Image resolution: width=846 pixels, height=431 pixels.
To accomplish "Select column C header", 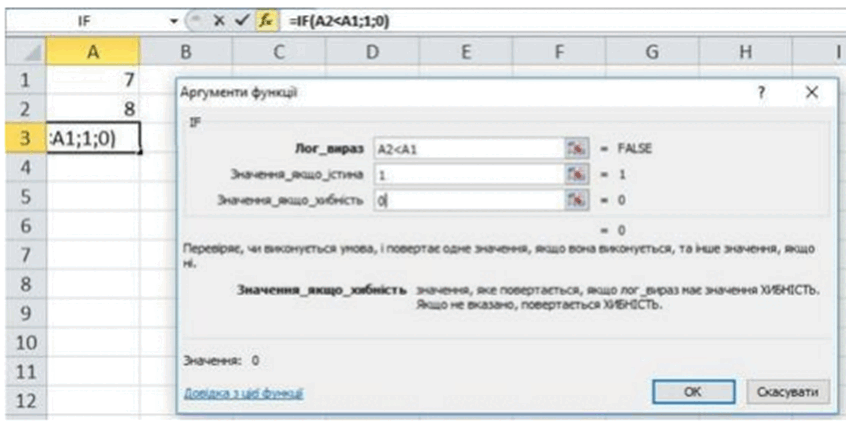I will 279,52.
